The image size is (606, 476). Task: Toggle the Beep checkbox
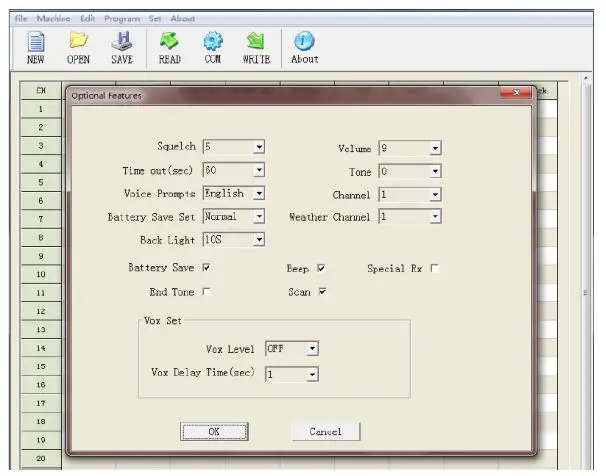tap(321, 268)
